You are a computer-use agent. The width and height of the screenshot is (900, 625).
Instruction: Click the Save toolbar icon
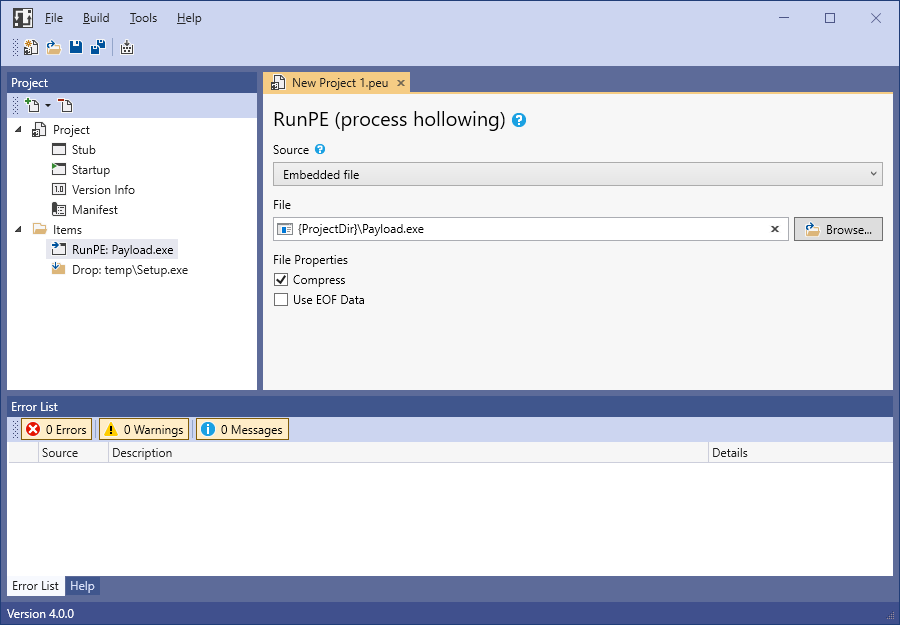point(76,47)
